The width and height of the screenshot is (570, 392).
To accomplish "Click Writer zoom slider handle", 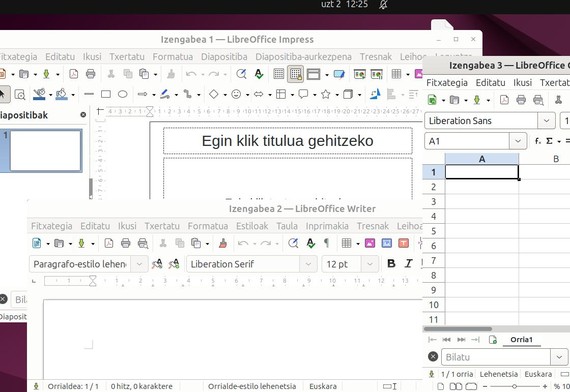I will point(514,387).
